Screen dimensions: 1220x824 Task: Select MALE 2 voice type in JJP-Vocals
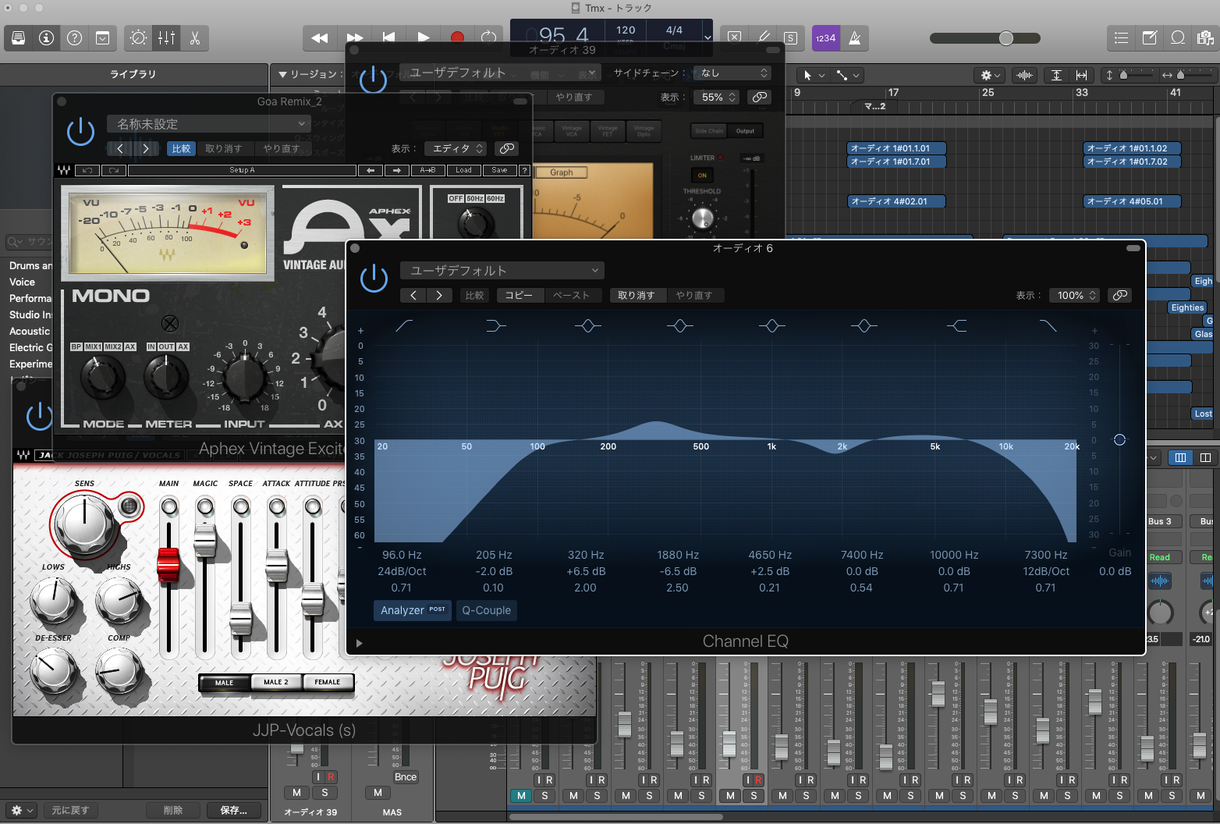pos(276,683)
